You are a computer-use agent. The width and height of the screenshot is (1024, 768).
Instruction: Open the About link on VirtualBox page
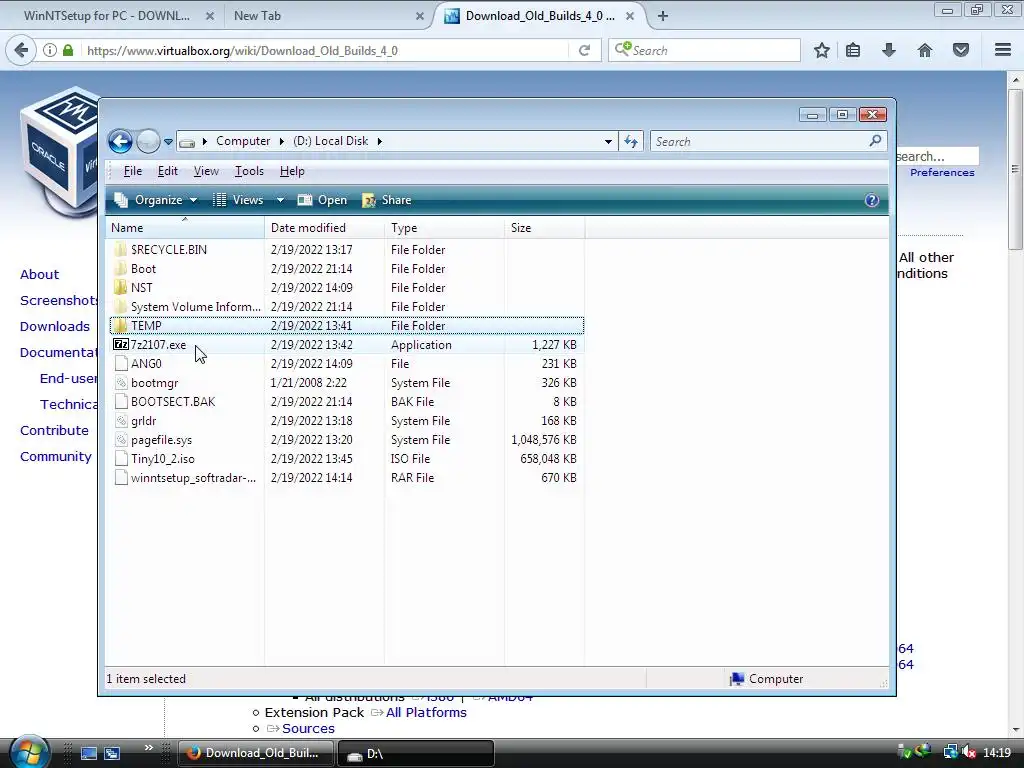coord(39,274)
